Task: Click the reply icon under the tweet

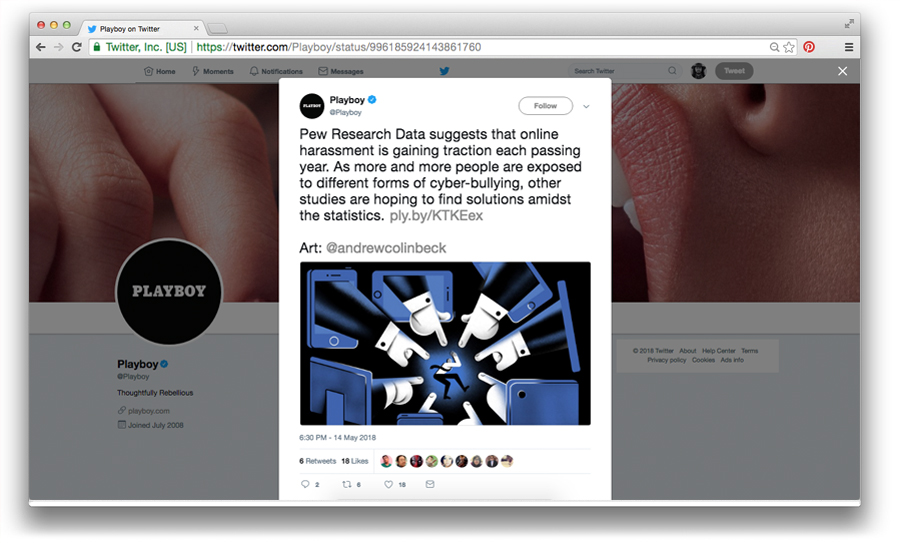Action: [305, 484]
